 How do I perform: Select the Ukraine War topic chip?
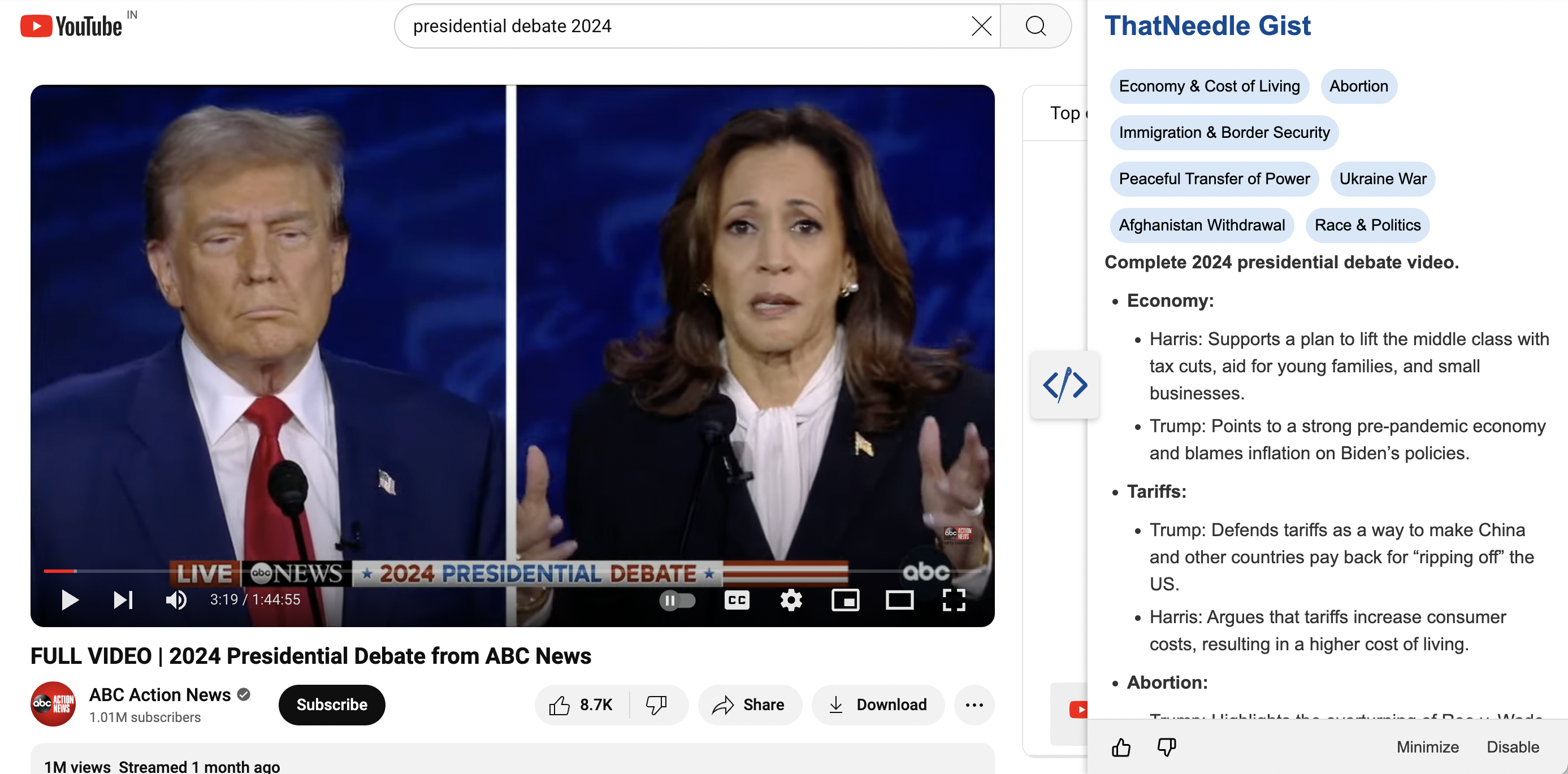(x=1383, y=179)
